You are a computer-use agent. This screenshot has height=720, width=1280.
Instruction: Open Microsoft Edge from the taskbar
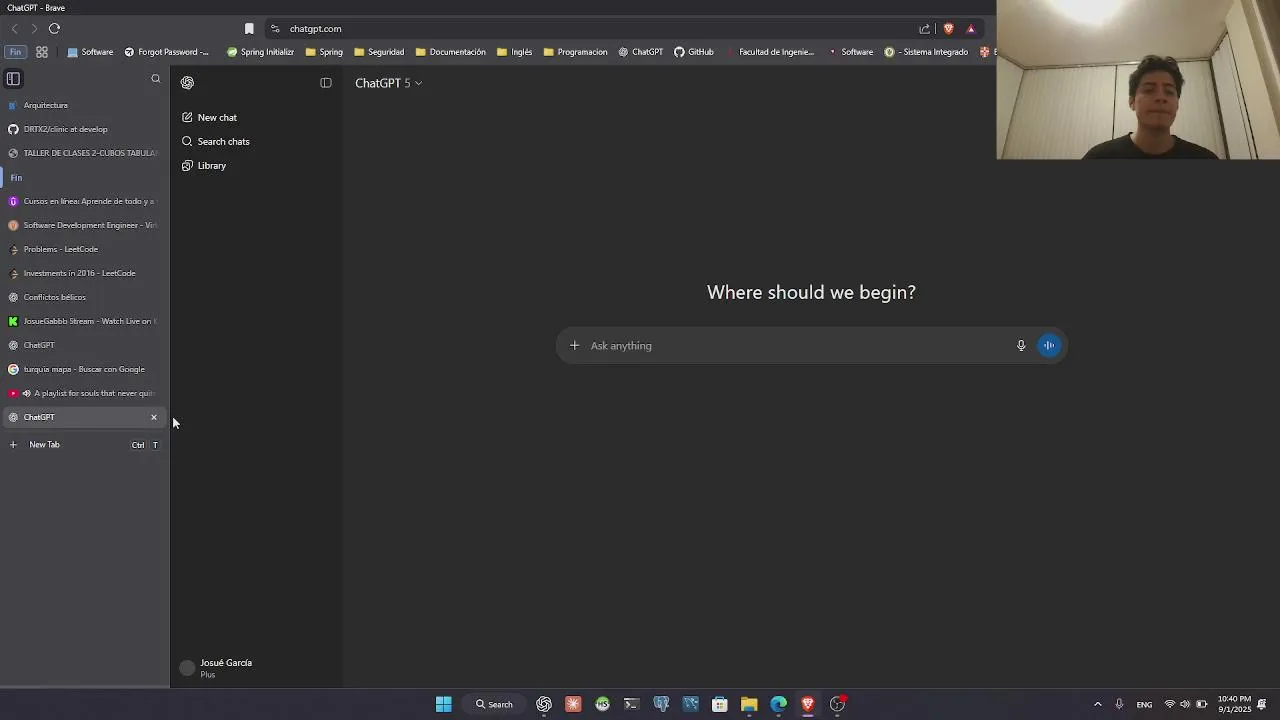pos(778,704)
